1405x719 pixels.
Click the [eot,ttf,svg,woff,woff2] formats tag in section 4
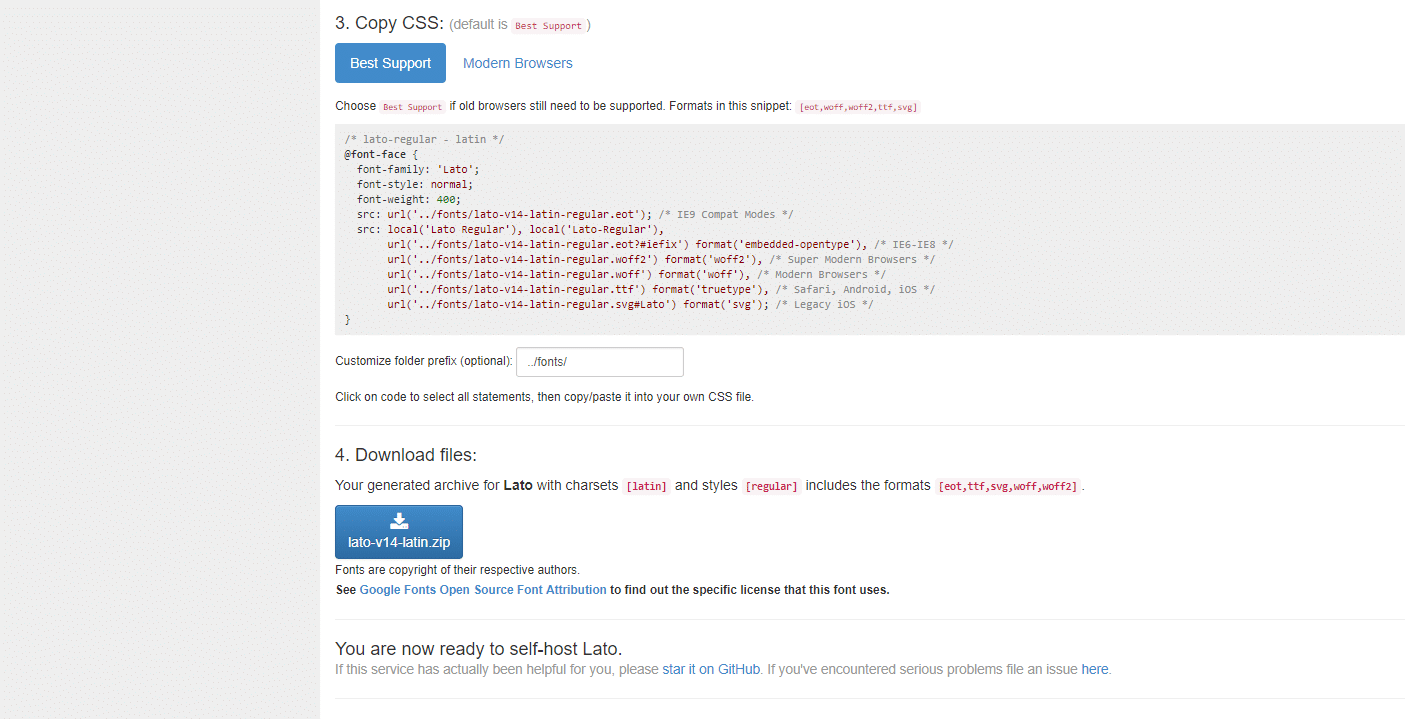pos(1008,486)
